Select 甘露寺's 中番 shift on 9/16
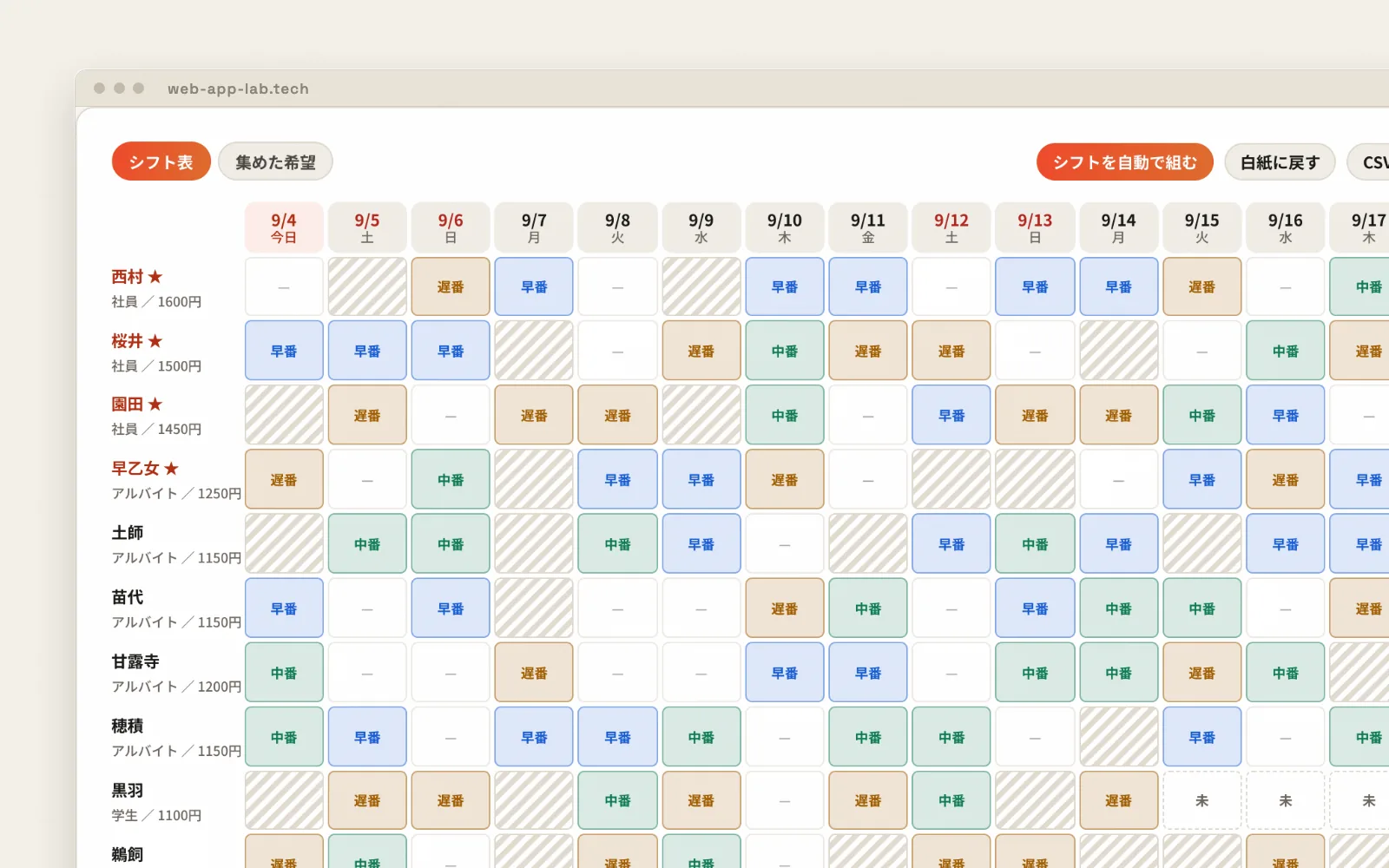 pyautogui.click(x=1286, y=672)
